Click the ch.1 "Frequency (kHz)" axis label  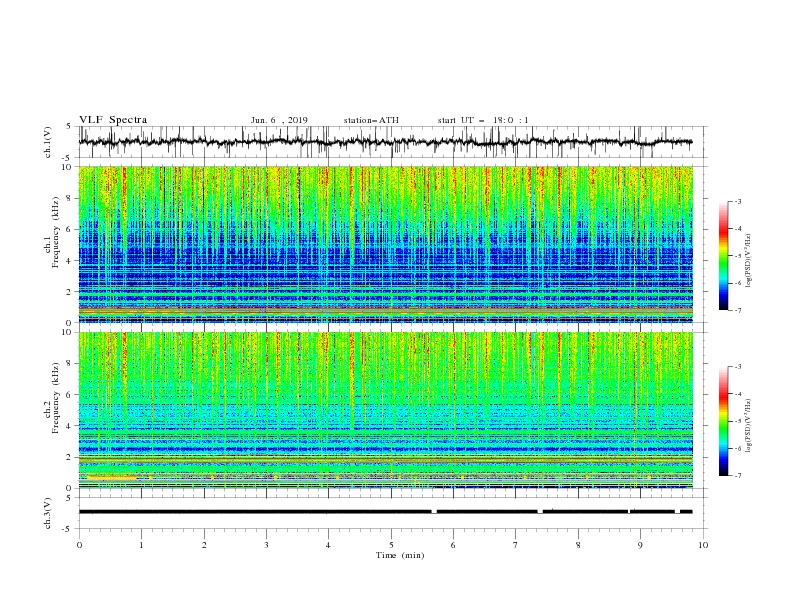tap(56, 232)
